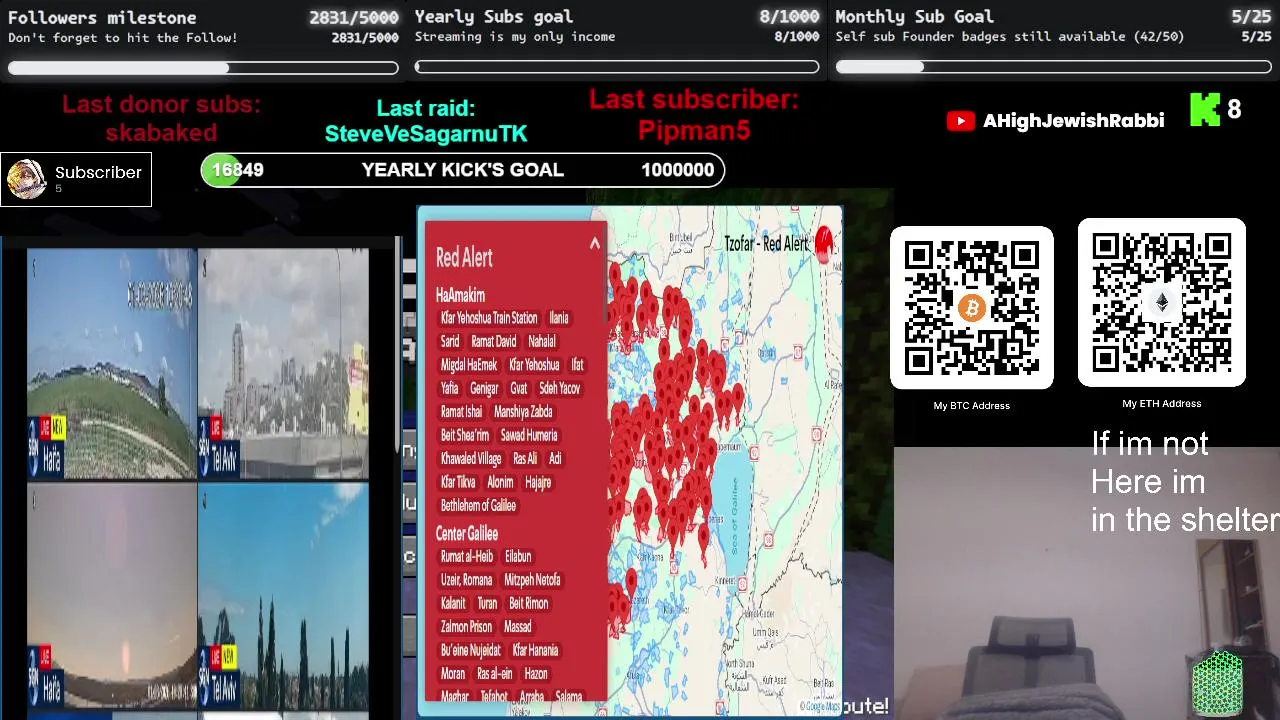
Task: Click the Kfar Hanania location tag
Action: (x=535, y=650)
